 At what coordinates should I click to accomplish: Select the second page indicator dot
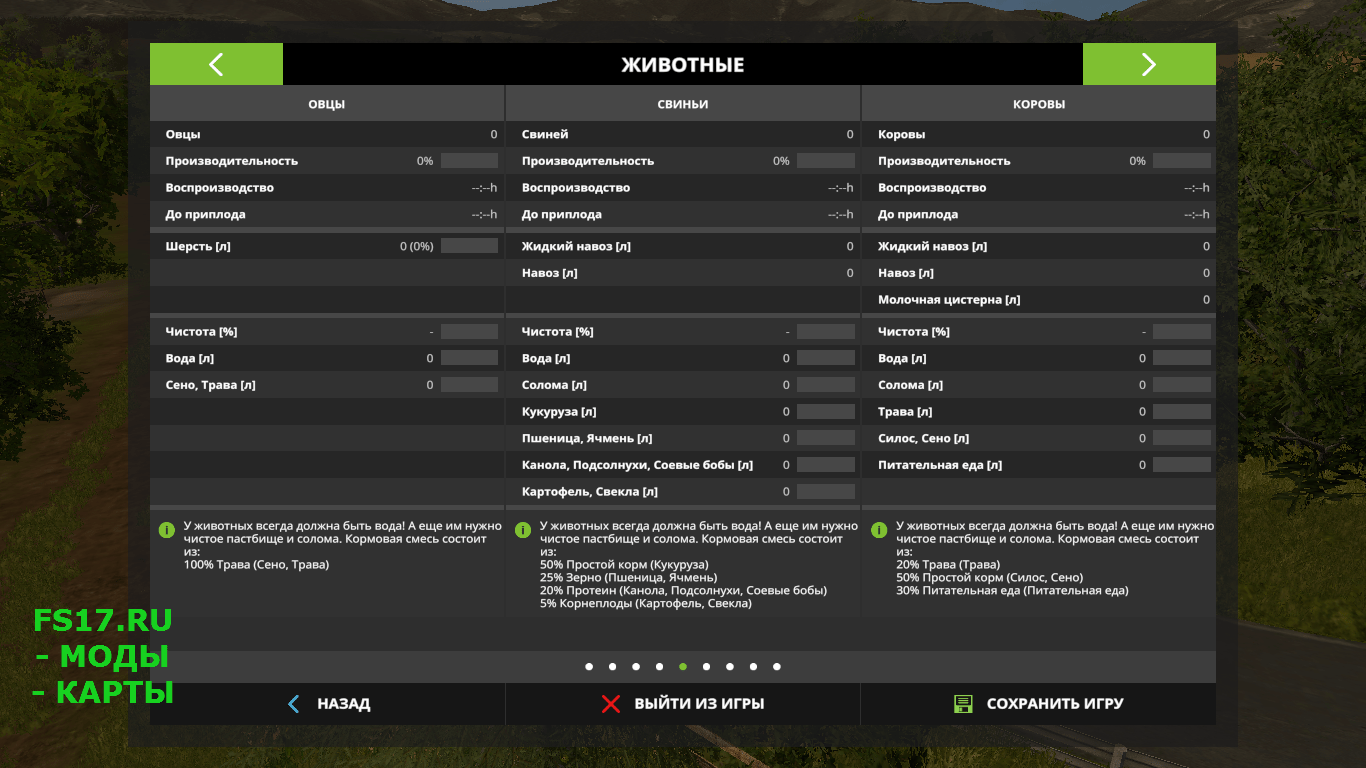coord(613,667)
